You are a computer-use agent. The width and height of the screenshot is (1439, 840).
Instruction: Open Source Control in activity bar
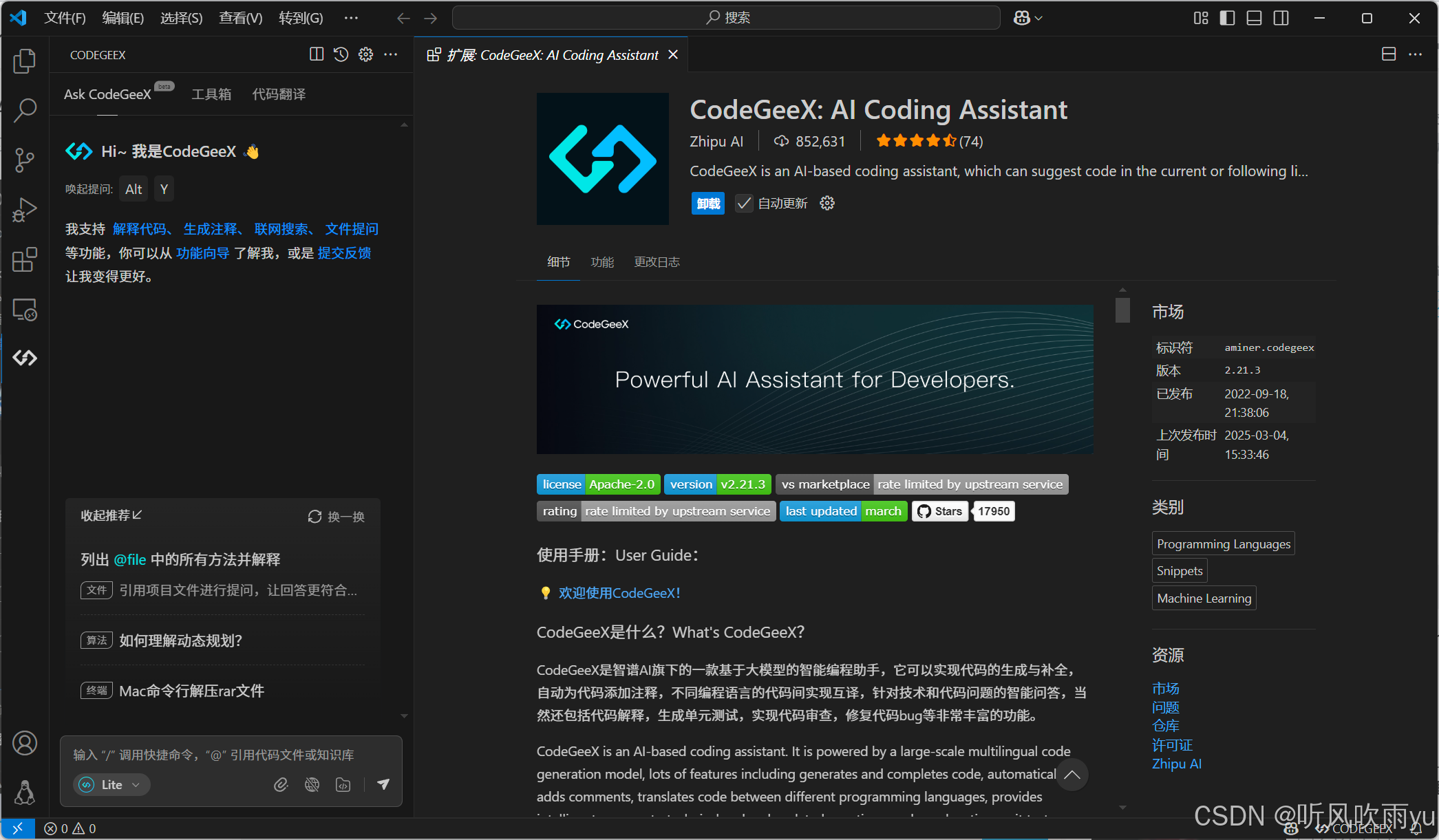tap(25, 160)
